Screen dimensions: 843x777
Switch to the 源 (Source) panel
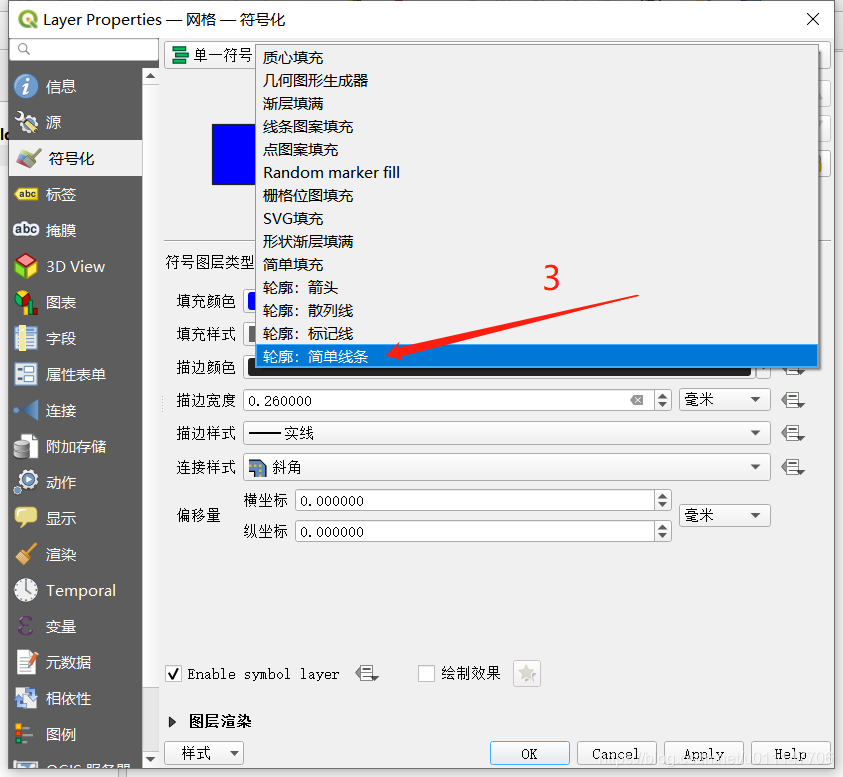[x=60, y=122]
